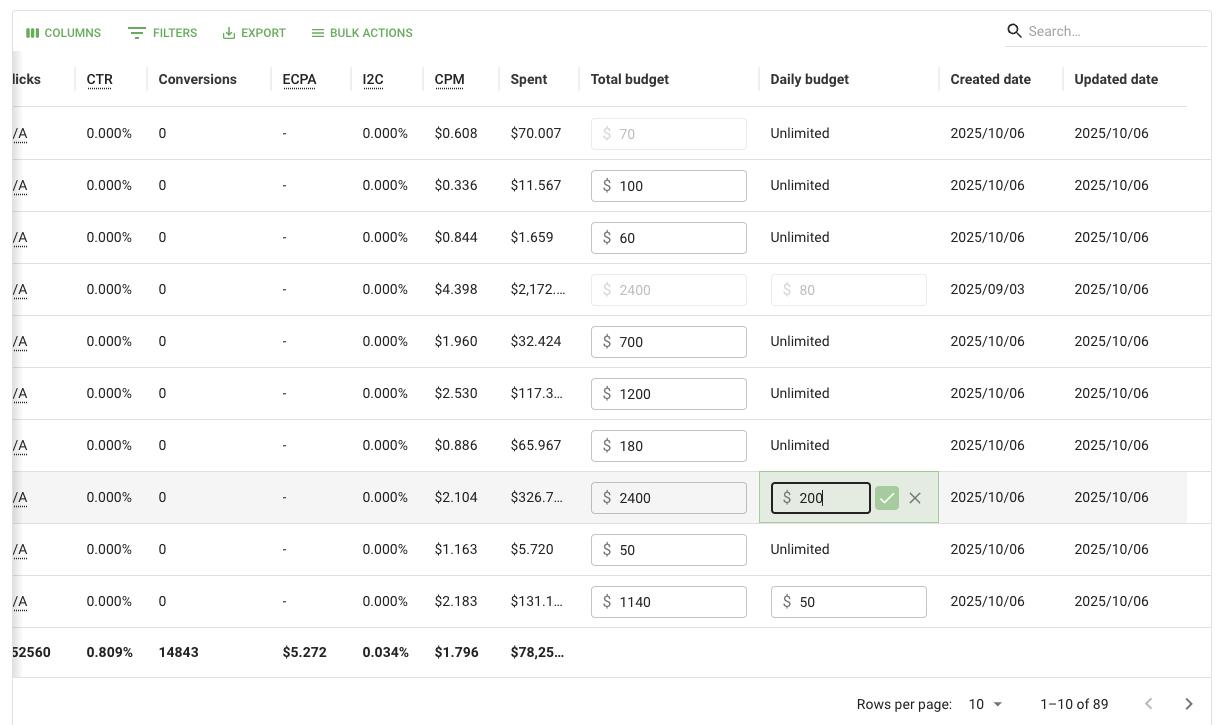1217x725 pixels.
Task: Go to next page of results
Action: (x=1188, y=704)
